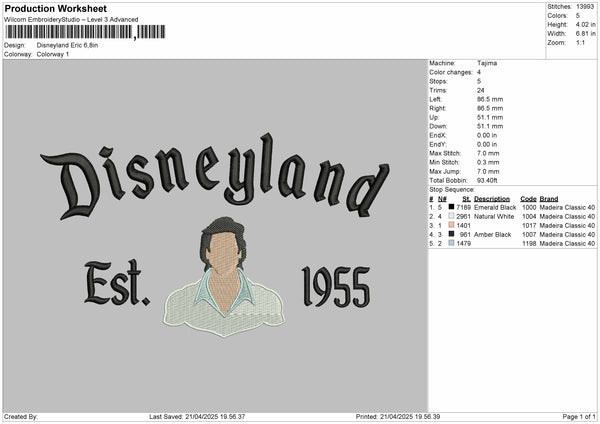Image resolution: width=600 pixels, height=424 pixels.
Task: Click the Production Worksheet title
Action: (x=55, y=8)
